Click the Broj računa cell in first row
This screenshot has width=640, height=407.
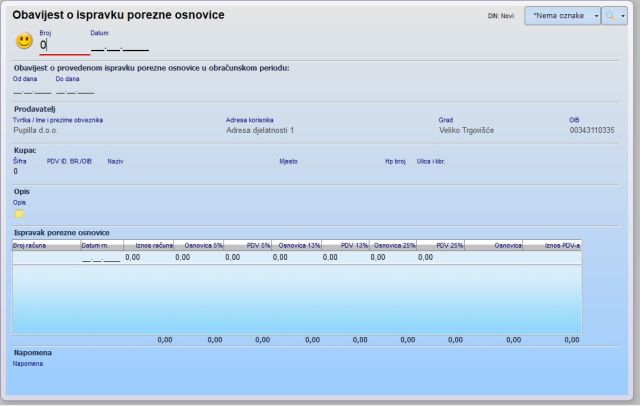tap(45, 257)
